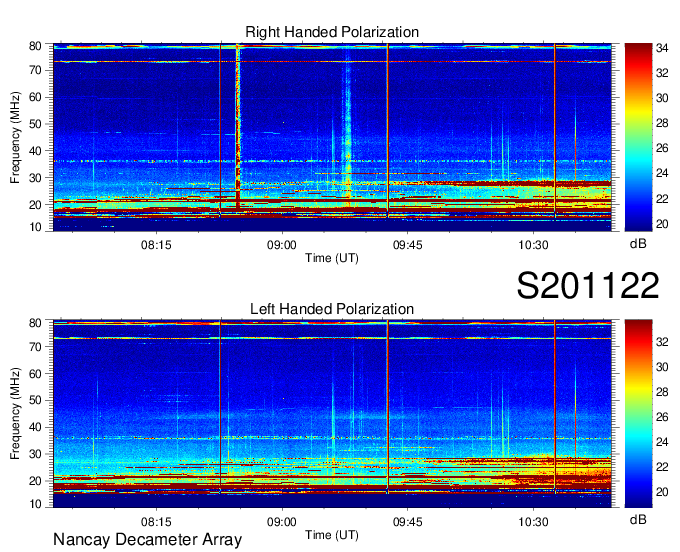
Task: Select the observation ID text "S201122"
Action: click(x=588, y=285)
